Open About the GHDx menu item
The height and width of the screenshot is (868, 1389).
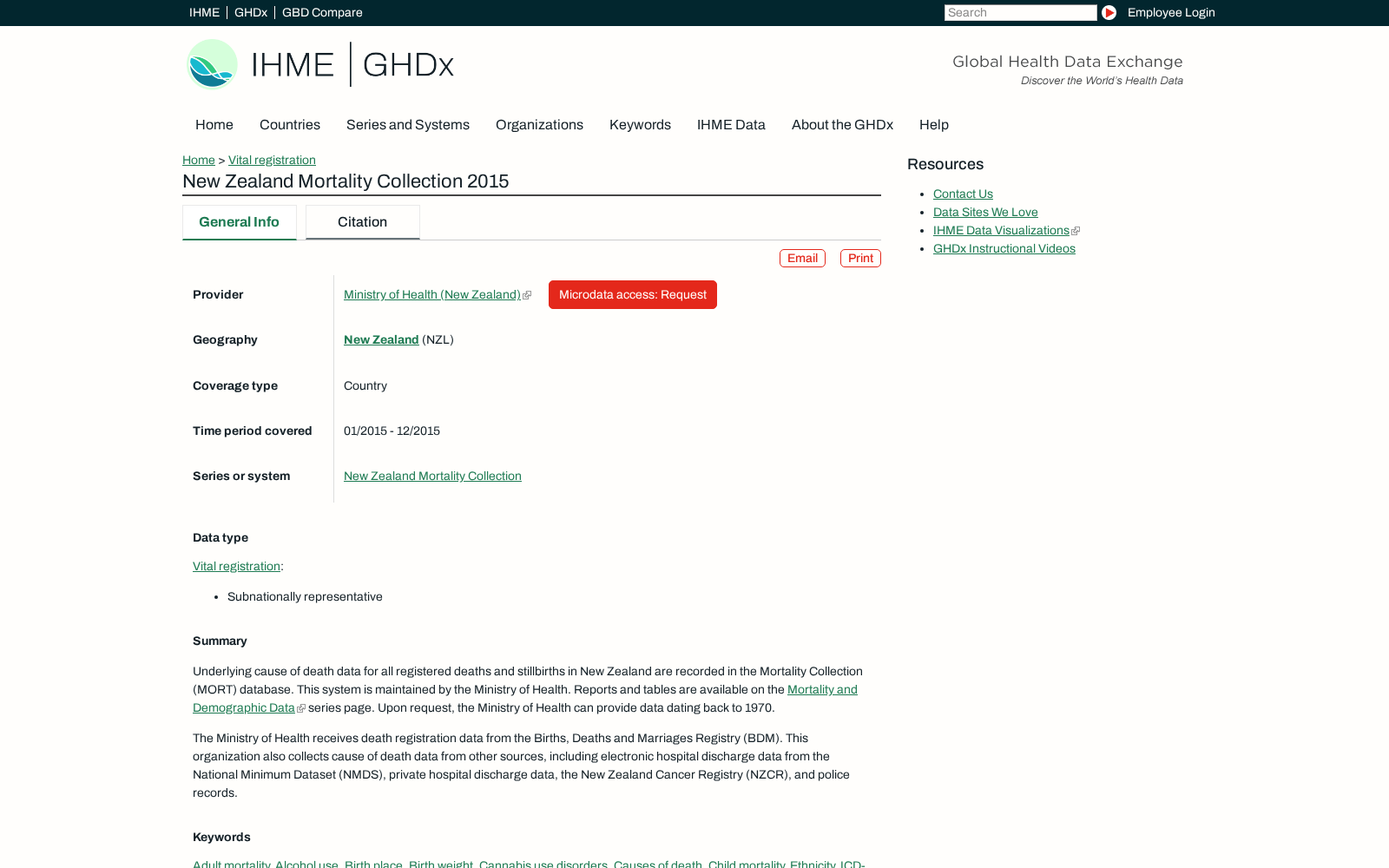(x=842, y=124)
